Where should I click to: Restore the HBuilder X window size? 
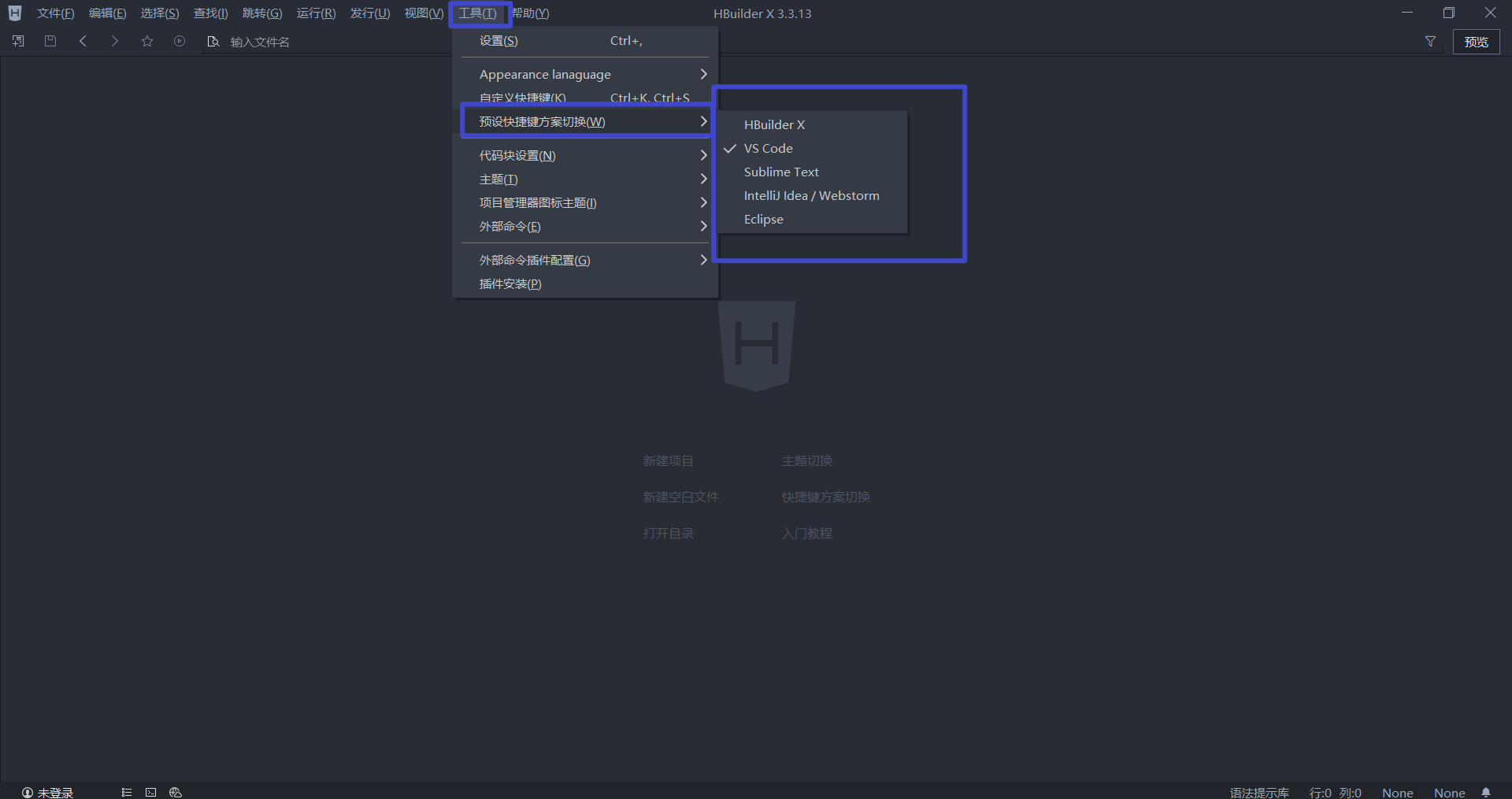point(1448,13)
